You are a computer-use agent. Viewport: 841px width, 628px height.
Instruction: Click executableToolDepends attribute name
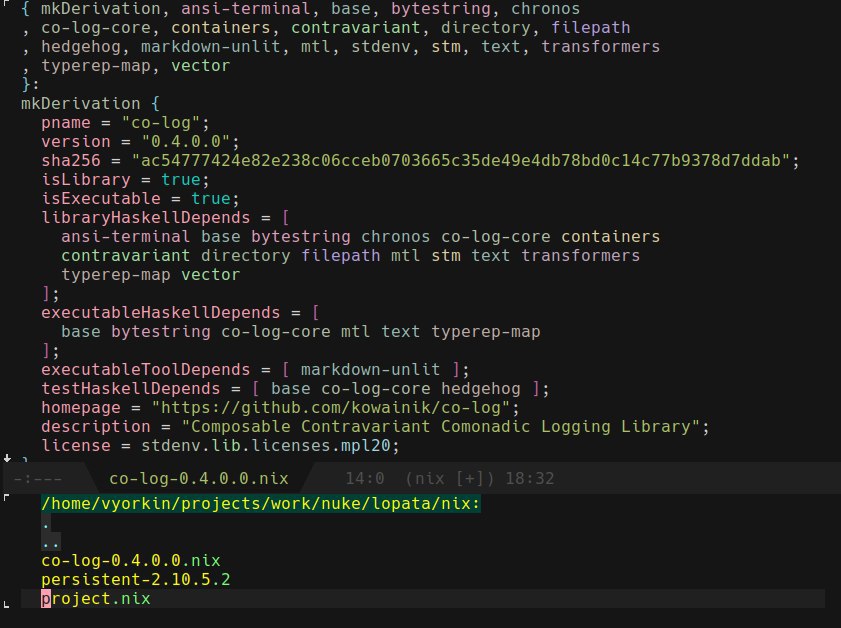(146, 370)
